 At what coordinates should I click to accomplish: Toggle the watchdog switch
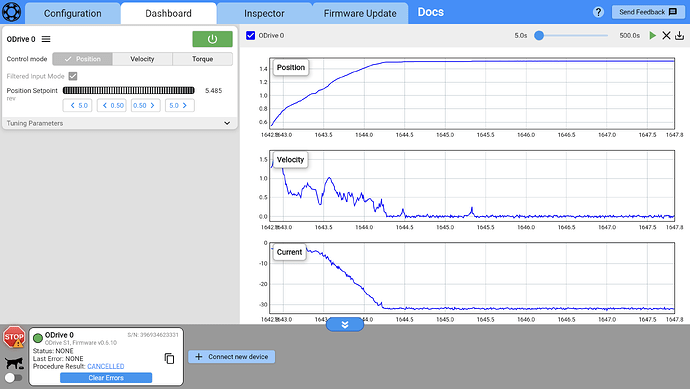coord(13,378)
